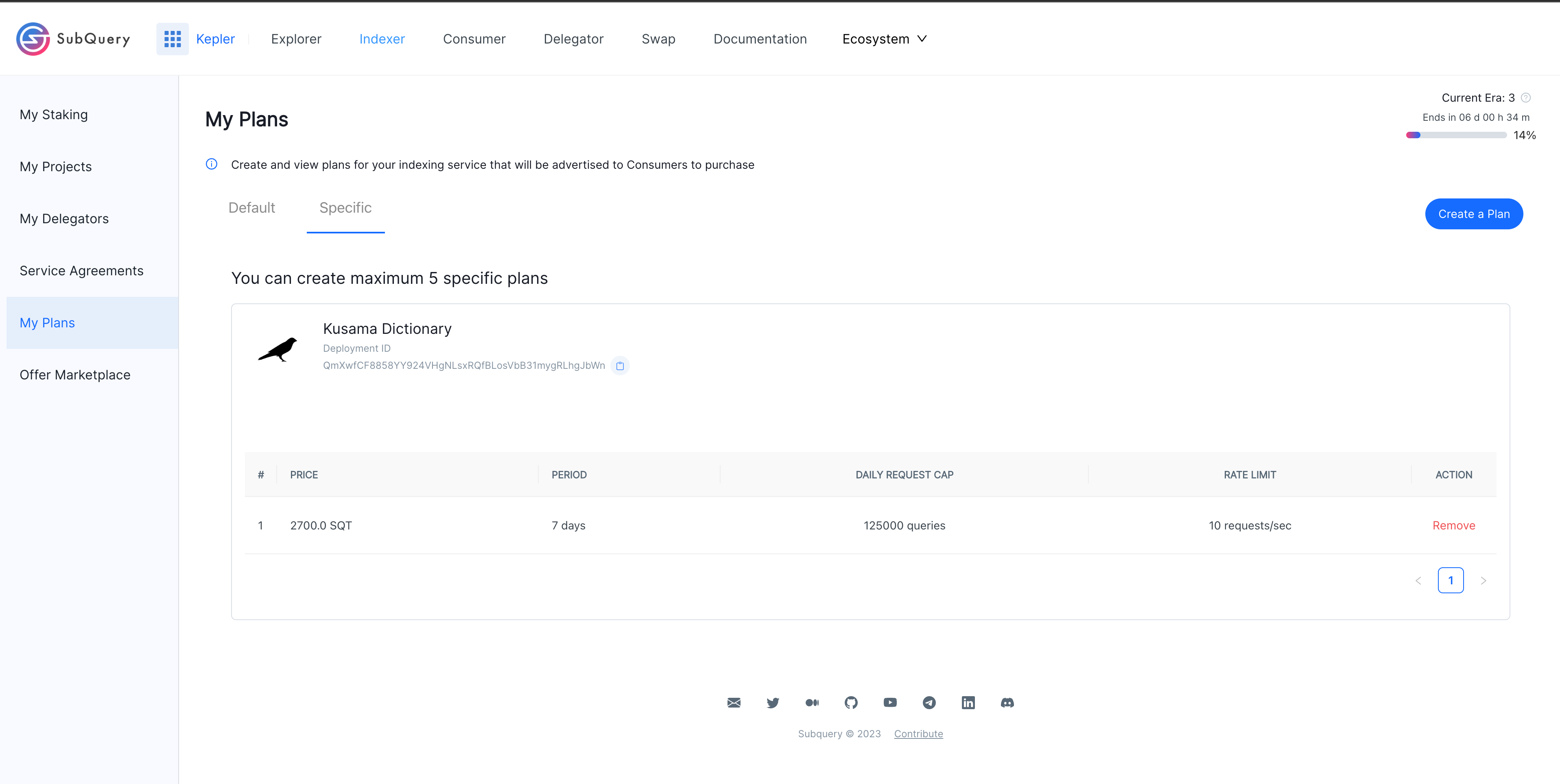The image size is (1560, 784).
Task: Expand the Ecosystem dropdown menu
Action: (x=884, y=39)
